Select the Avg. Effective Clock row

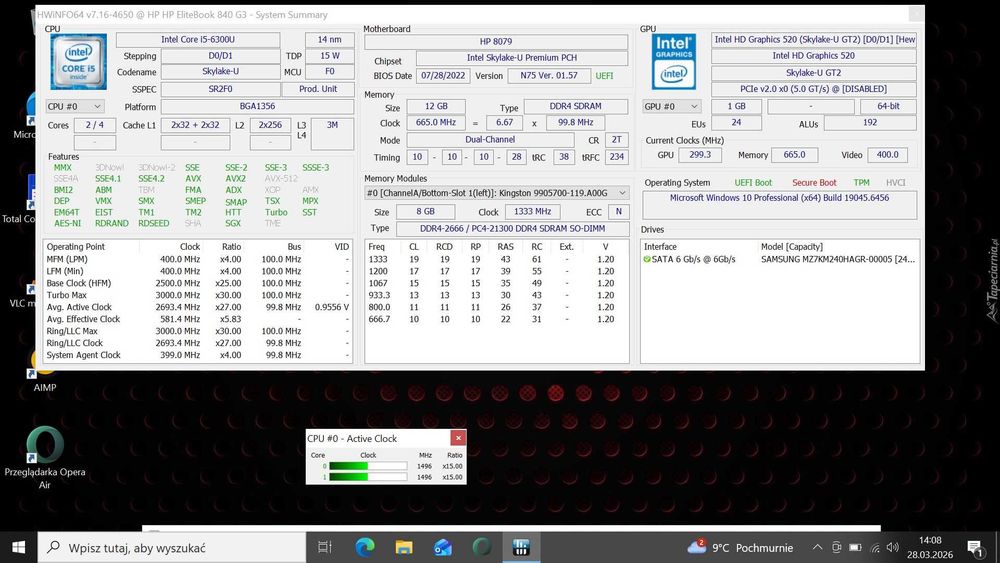click(x=198, y=319)
